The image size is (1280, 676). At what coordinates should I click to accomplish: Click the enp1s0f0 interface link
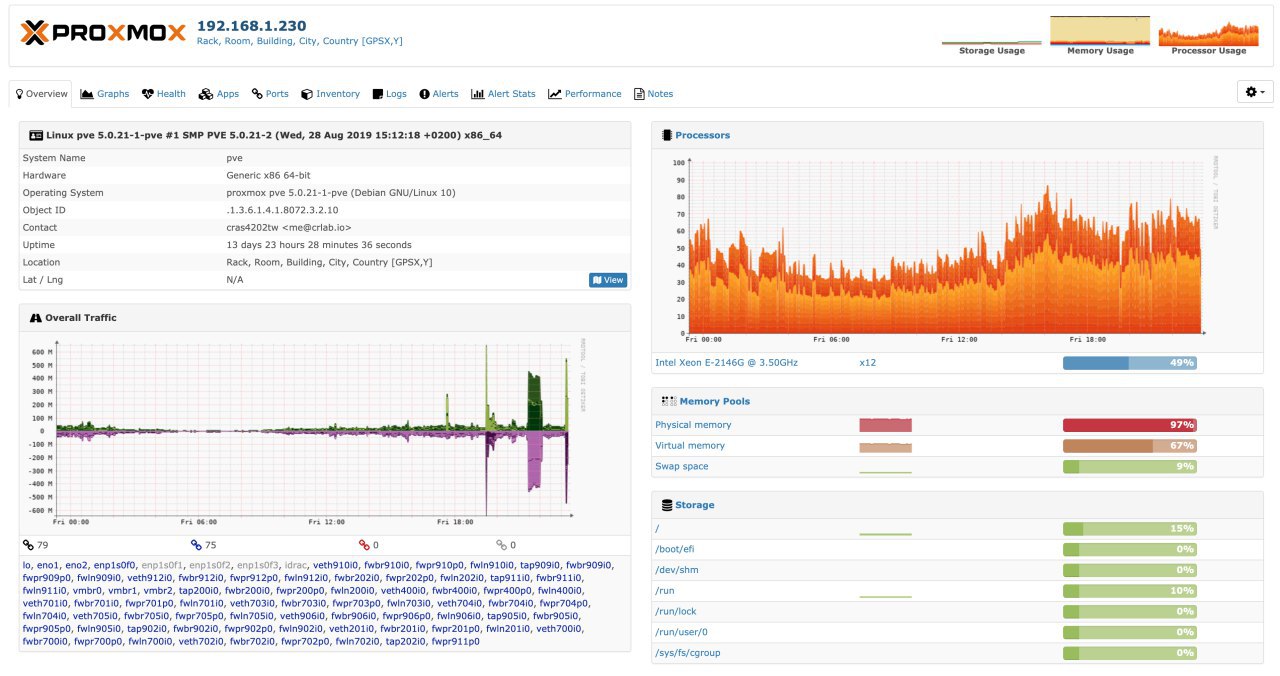click(x=115, y=565)
